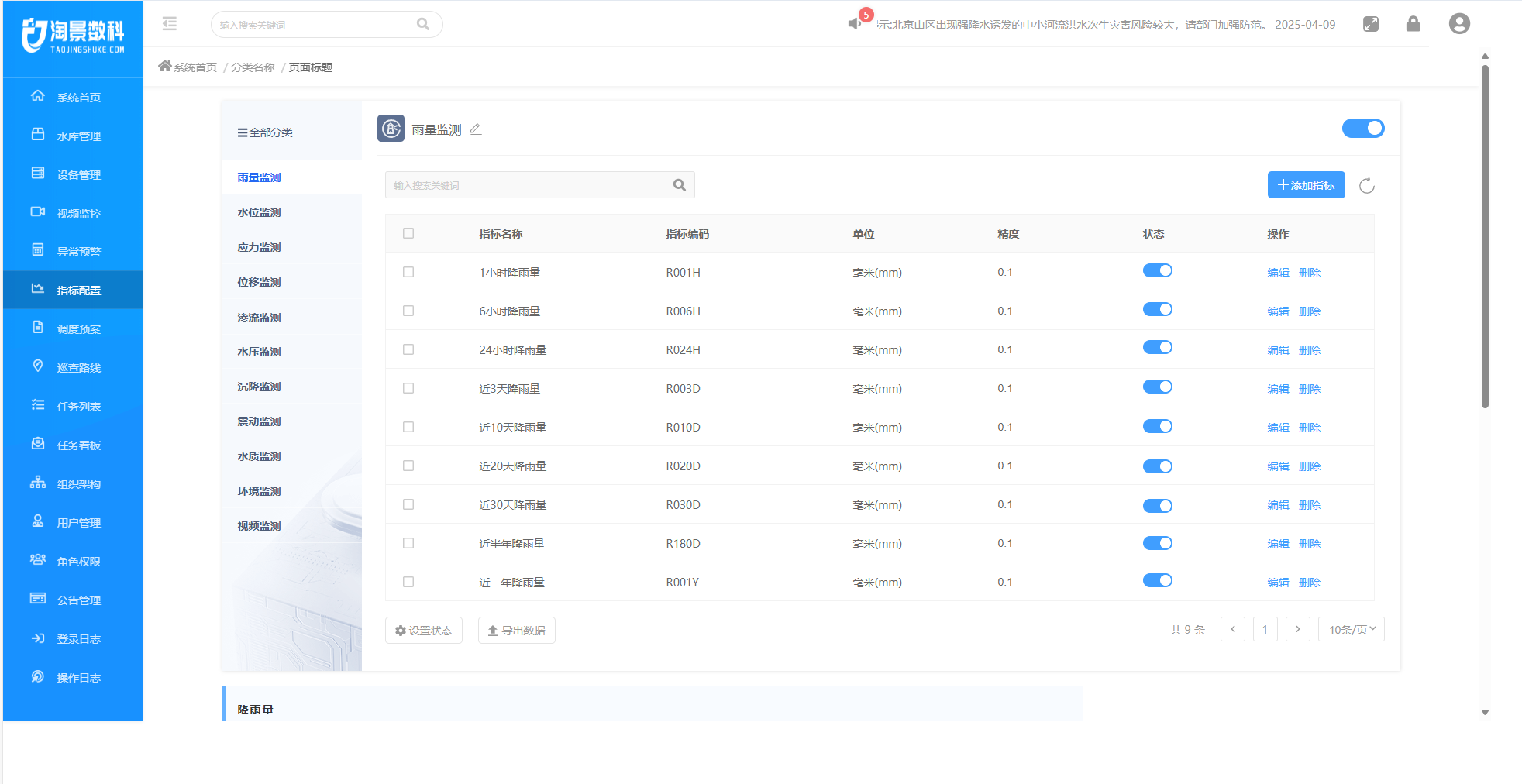
Task: Check the box for 近10天降雨量 row
Action: 408,427
